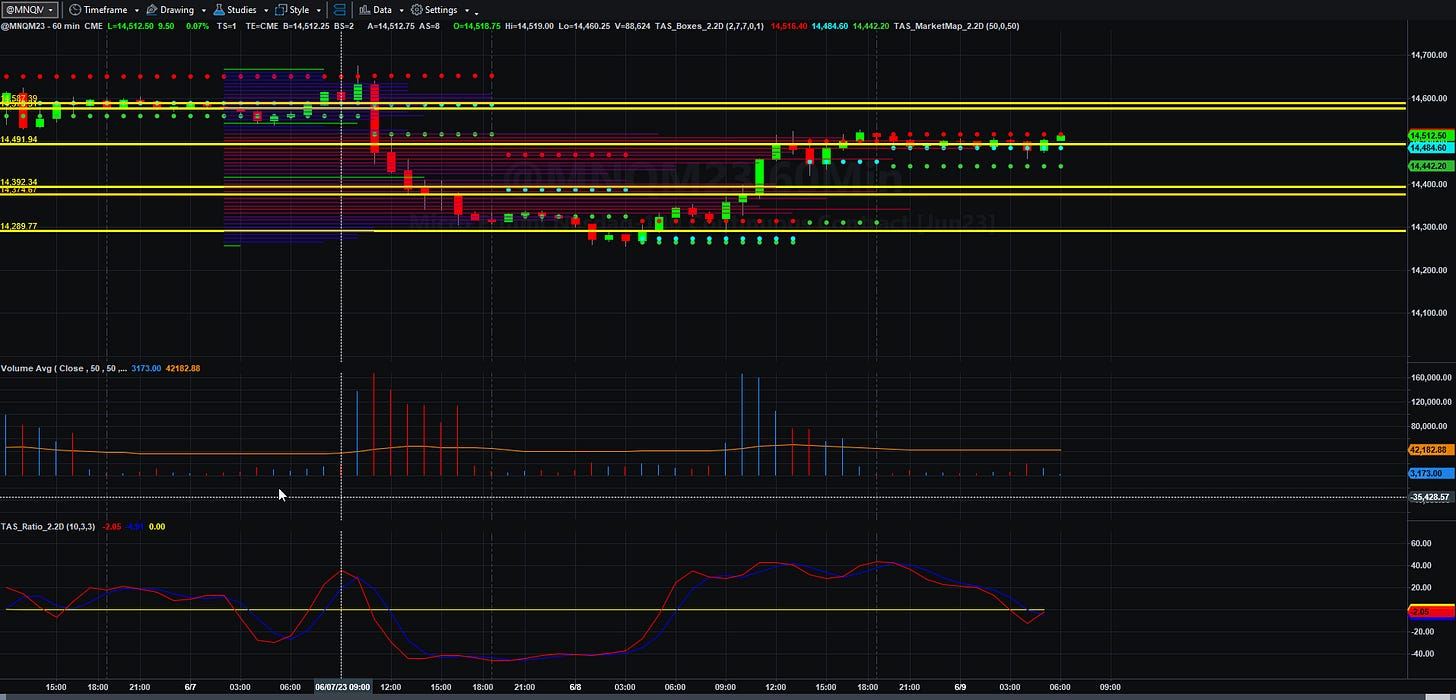The image size is (1456, 700).
Task: Toggle the blue stacked panels layout icon
Action: tap(340, 9)
